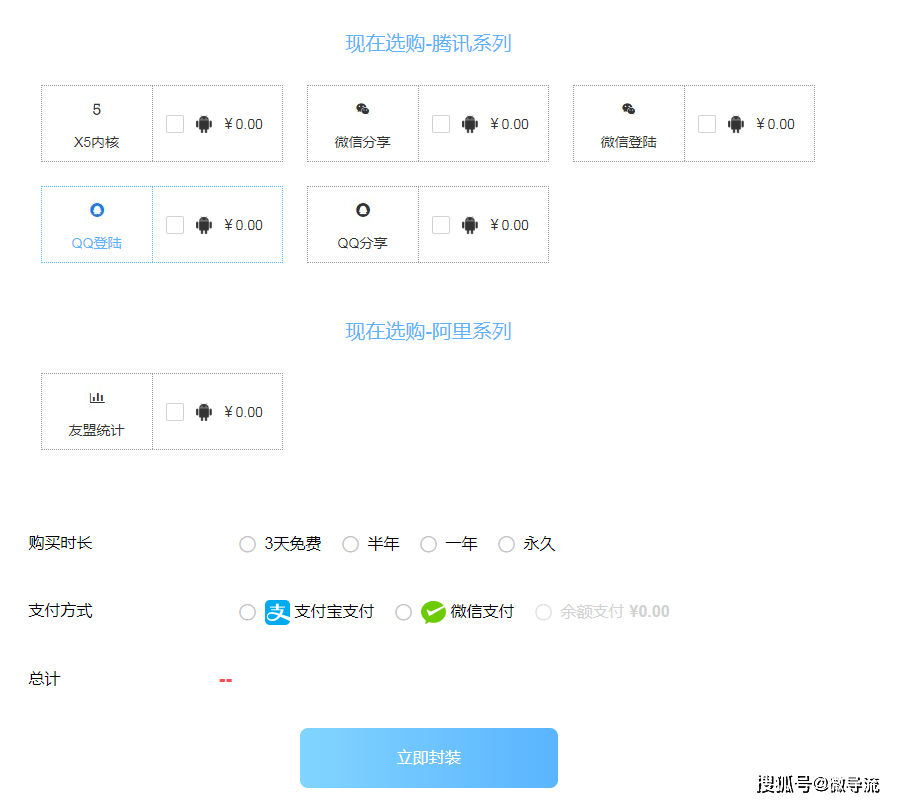Click the Android icon beside 友盟统计 price
Viewport: 898px width, 803px height.
[204, 411]
